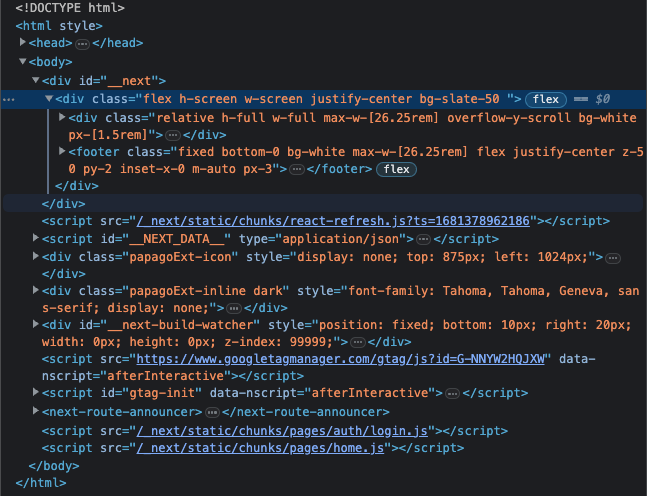
Task: Expand the next-route-announcer element
Action: pyautogui.click(x=36, y=411)
